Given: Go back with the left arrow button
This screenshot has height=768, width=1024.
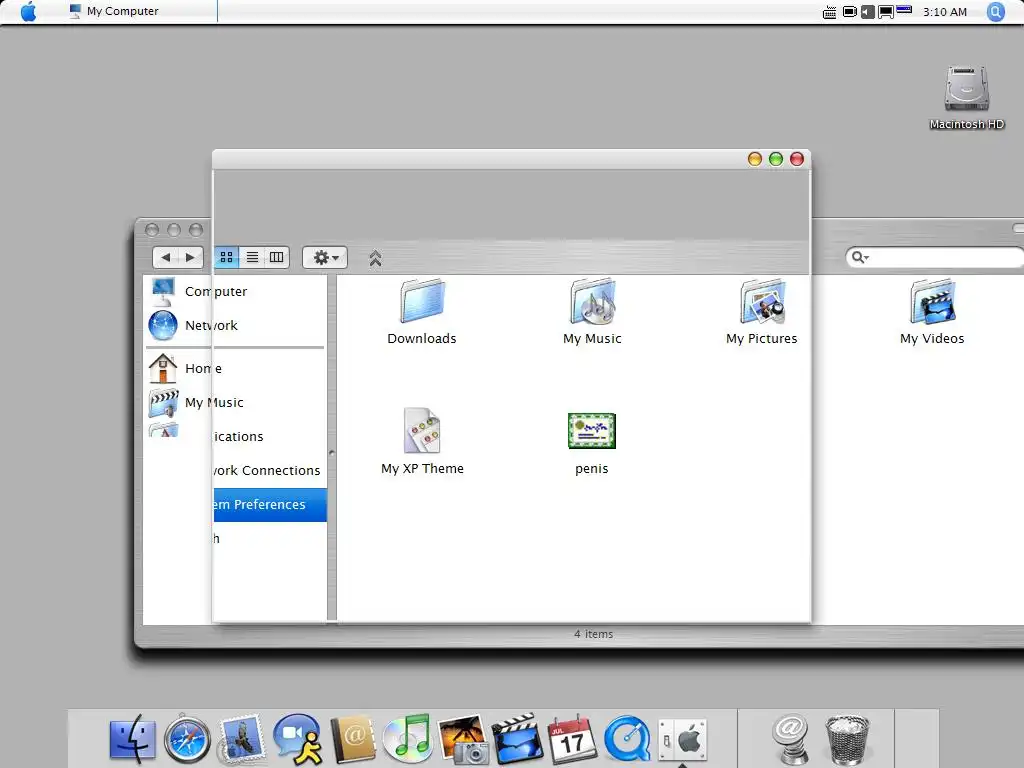Looking at the screenshot, I should click(x=165, y=257).
